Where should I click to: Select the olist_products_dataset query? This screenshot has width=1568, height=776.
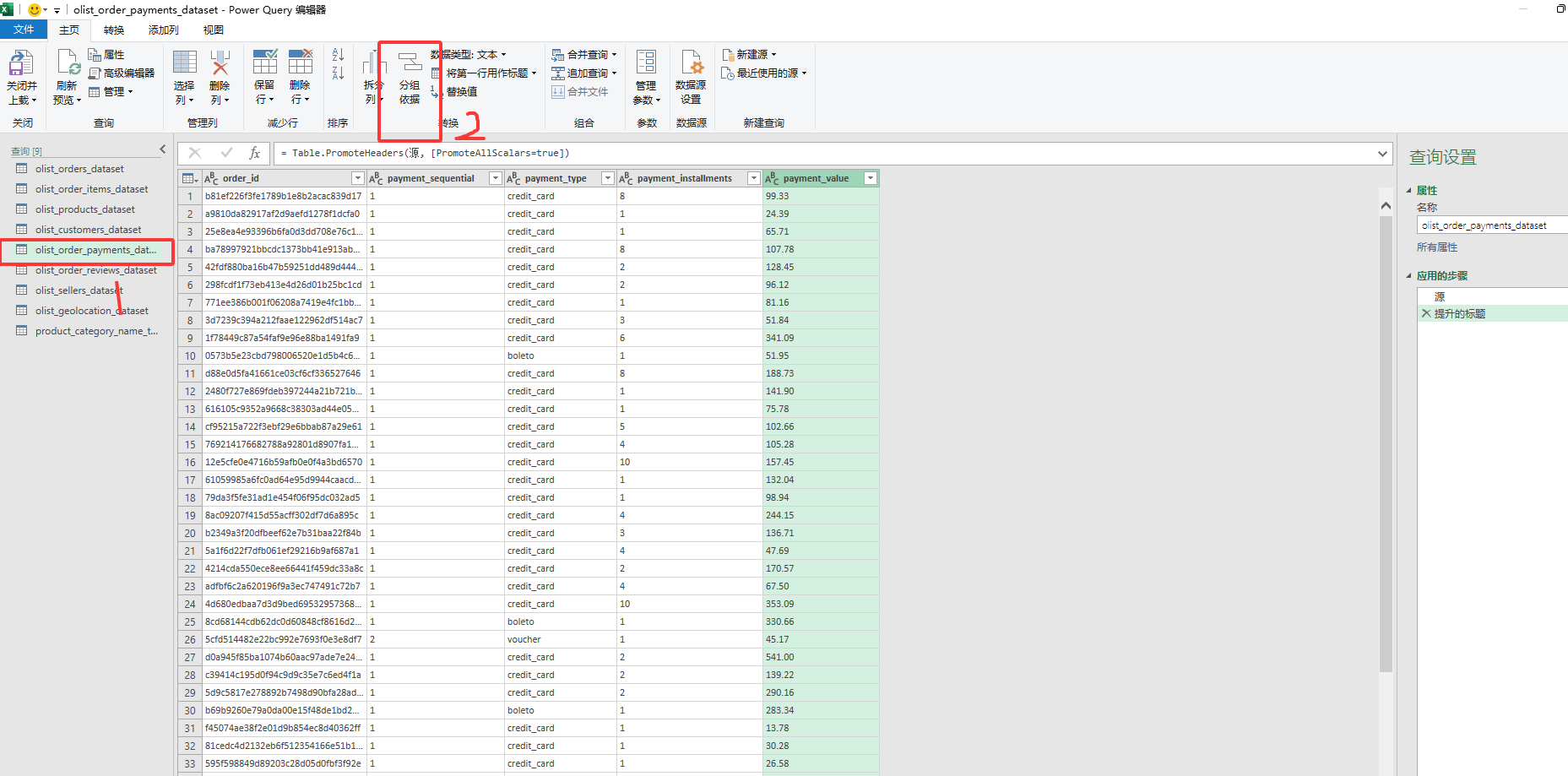[x=84, y=209]
